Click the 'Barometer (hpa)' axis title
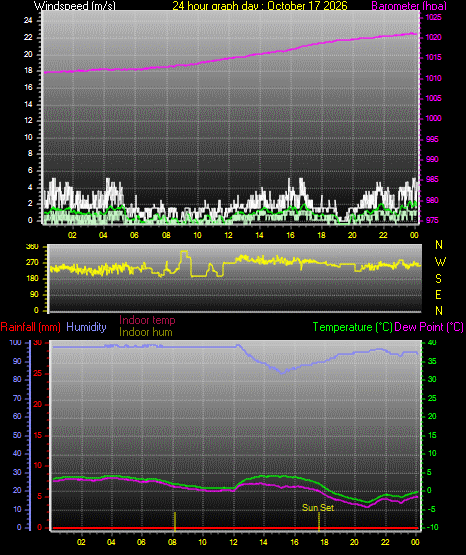466x555 pixels. pos(409,6)
